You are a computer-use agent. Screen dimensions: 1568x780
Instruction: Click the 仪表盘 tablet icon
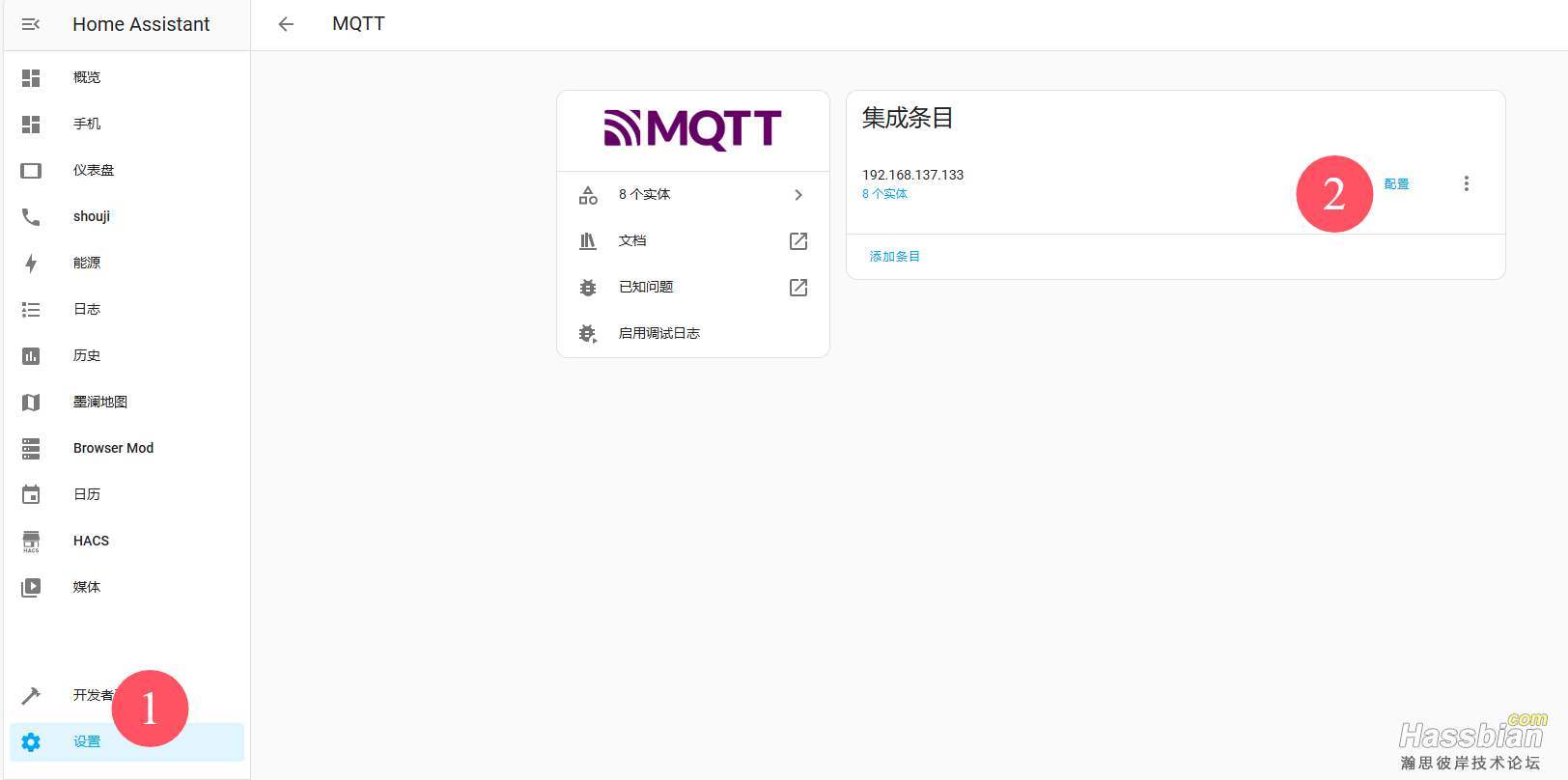(31, 171)
